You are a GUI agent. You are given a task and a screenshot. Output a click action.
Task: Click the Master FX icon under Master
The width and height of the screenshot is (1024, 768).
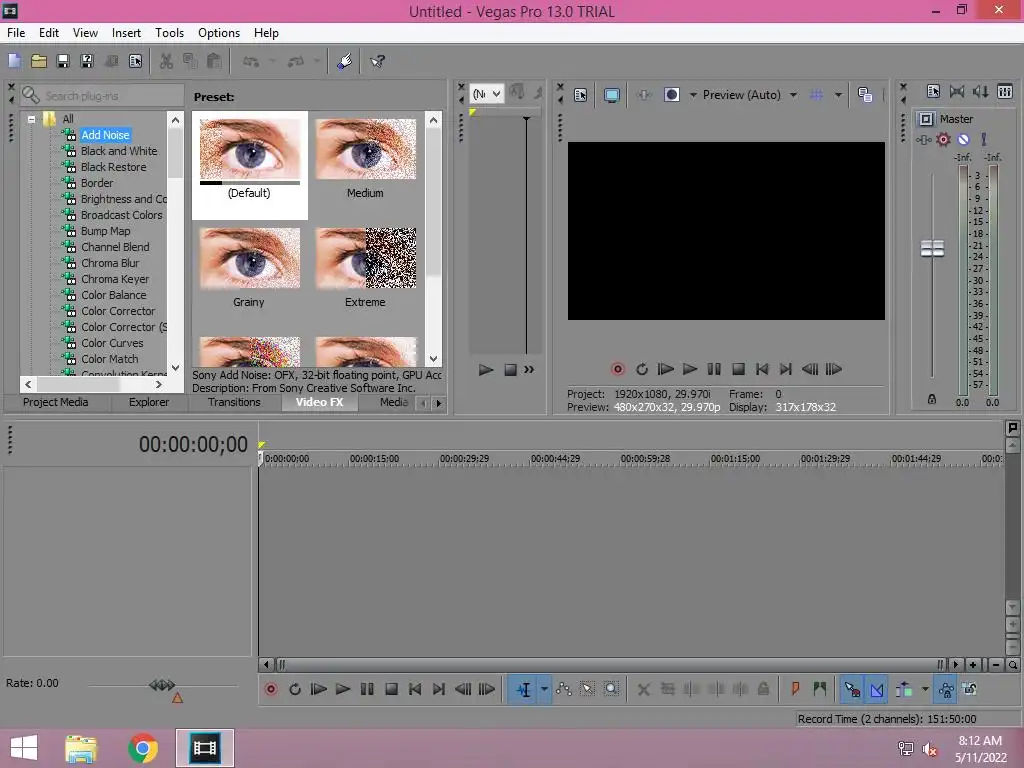[923, 140]
